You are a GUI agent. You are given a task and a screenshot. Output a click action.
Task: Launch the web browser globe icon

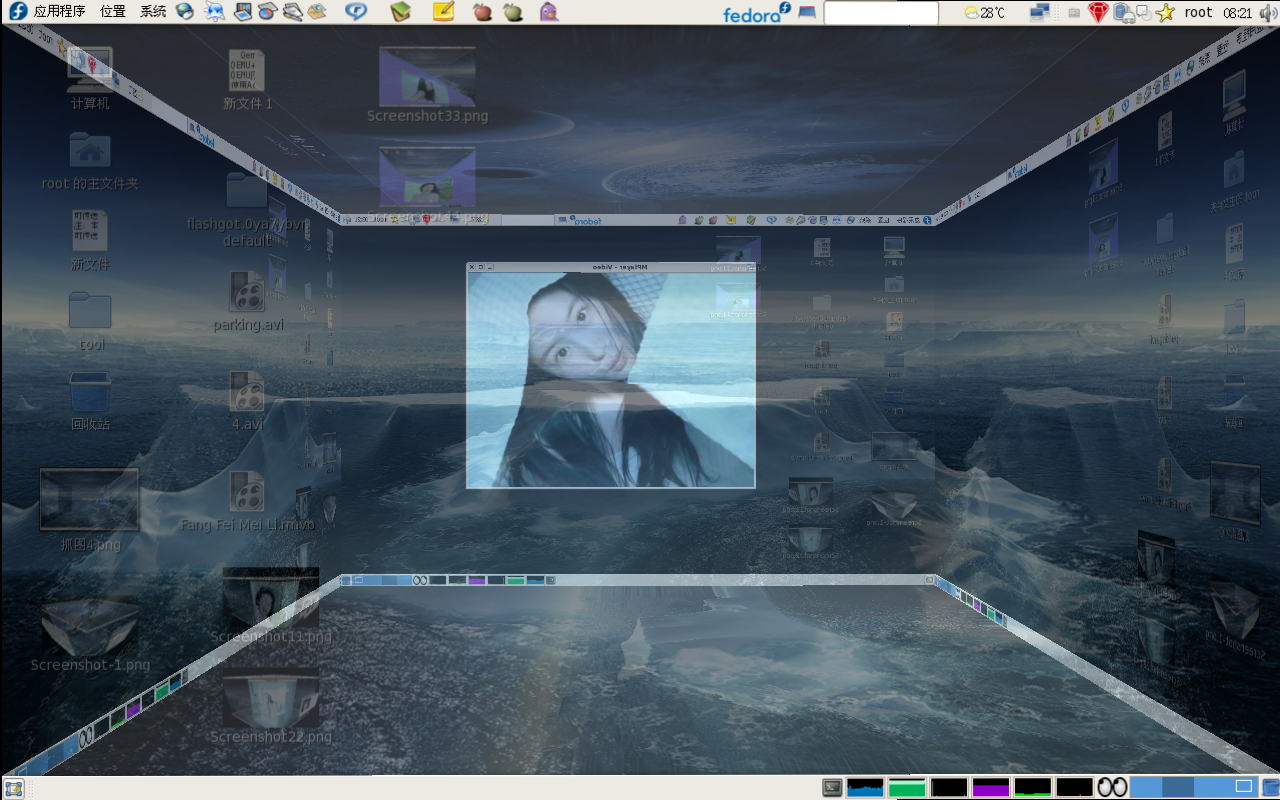pos(185,12)
